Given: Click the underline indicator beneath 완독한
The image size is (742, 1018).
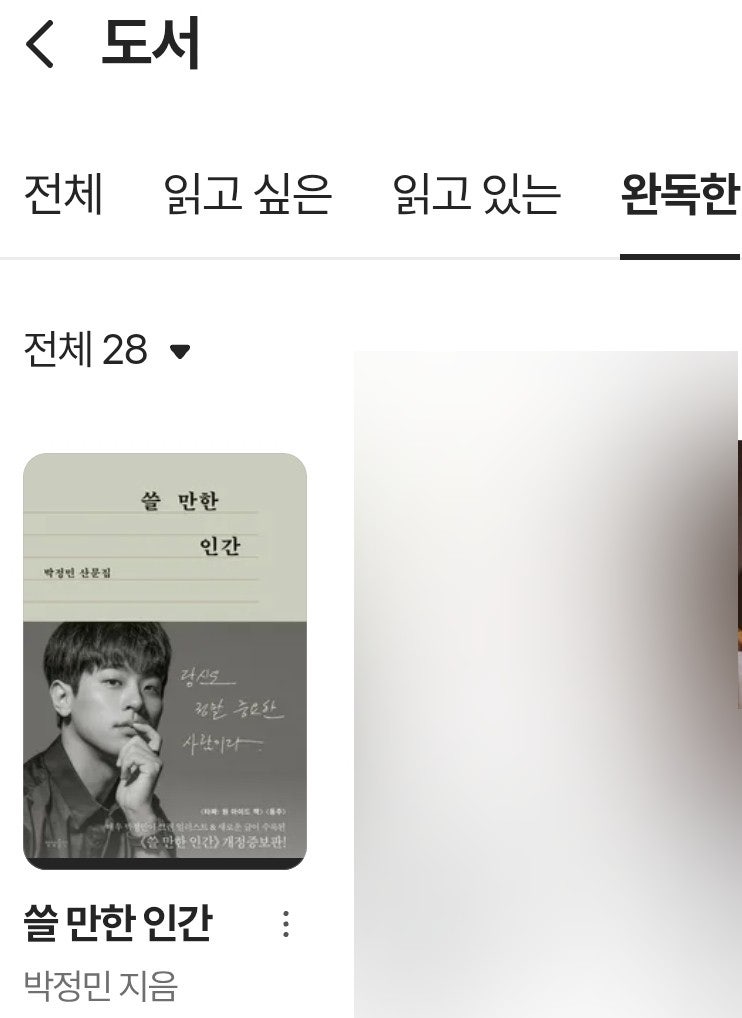Looking at the screenshot, I should pyautogui.click(x=680, y=257).
